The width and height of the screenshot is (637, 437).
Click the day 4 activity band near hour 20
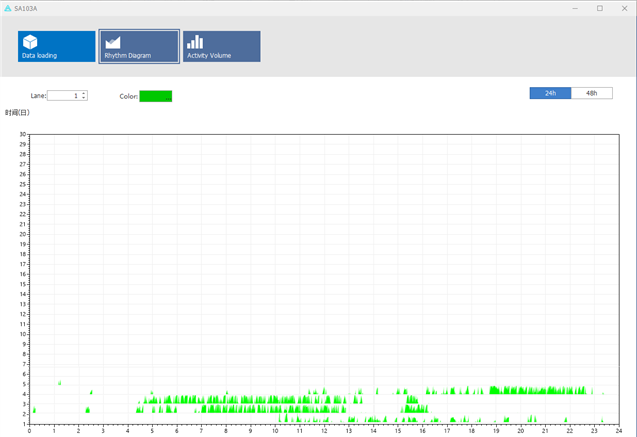(520, 390)
